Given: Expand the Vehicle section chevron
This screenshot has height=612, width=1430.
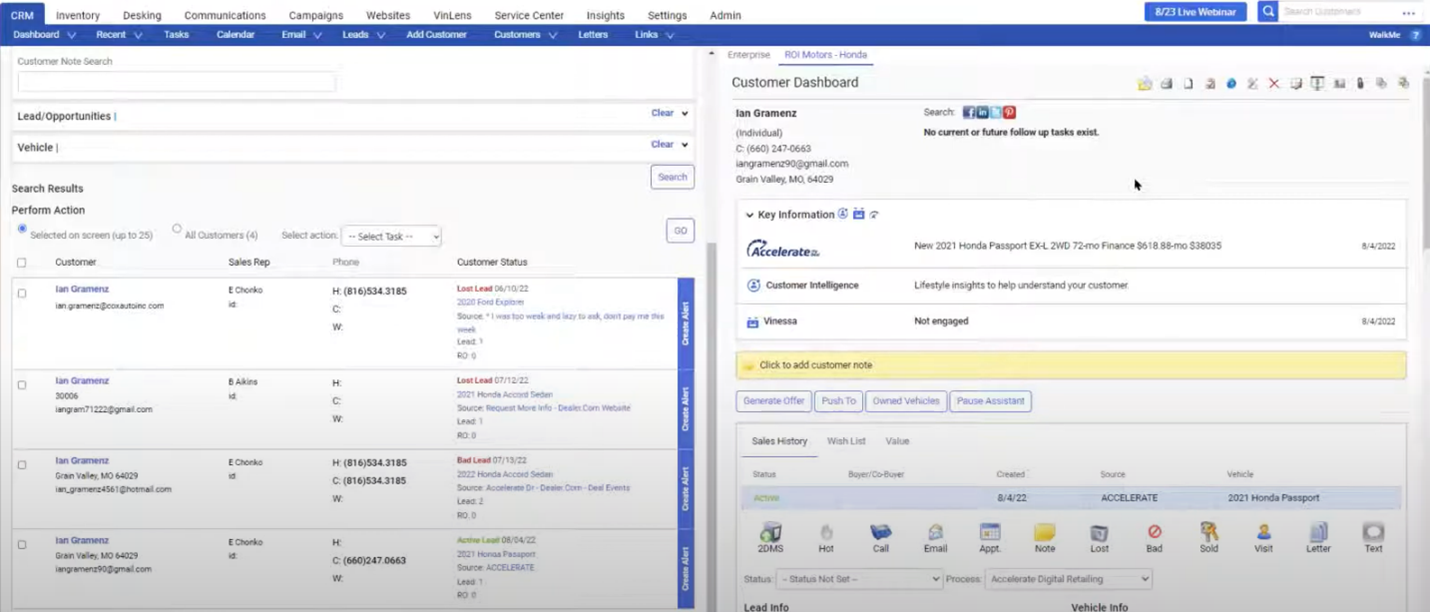Looking at the screenshot, I should pyautogui.click(x=685, y=145).
